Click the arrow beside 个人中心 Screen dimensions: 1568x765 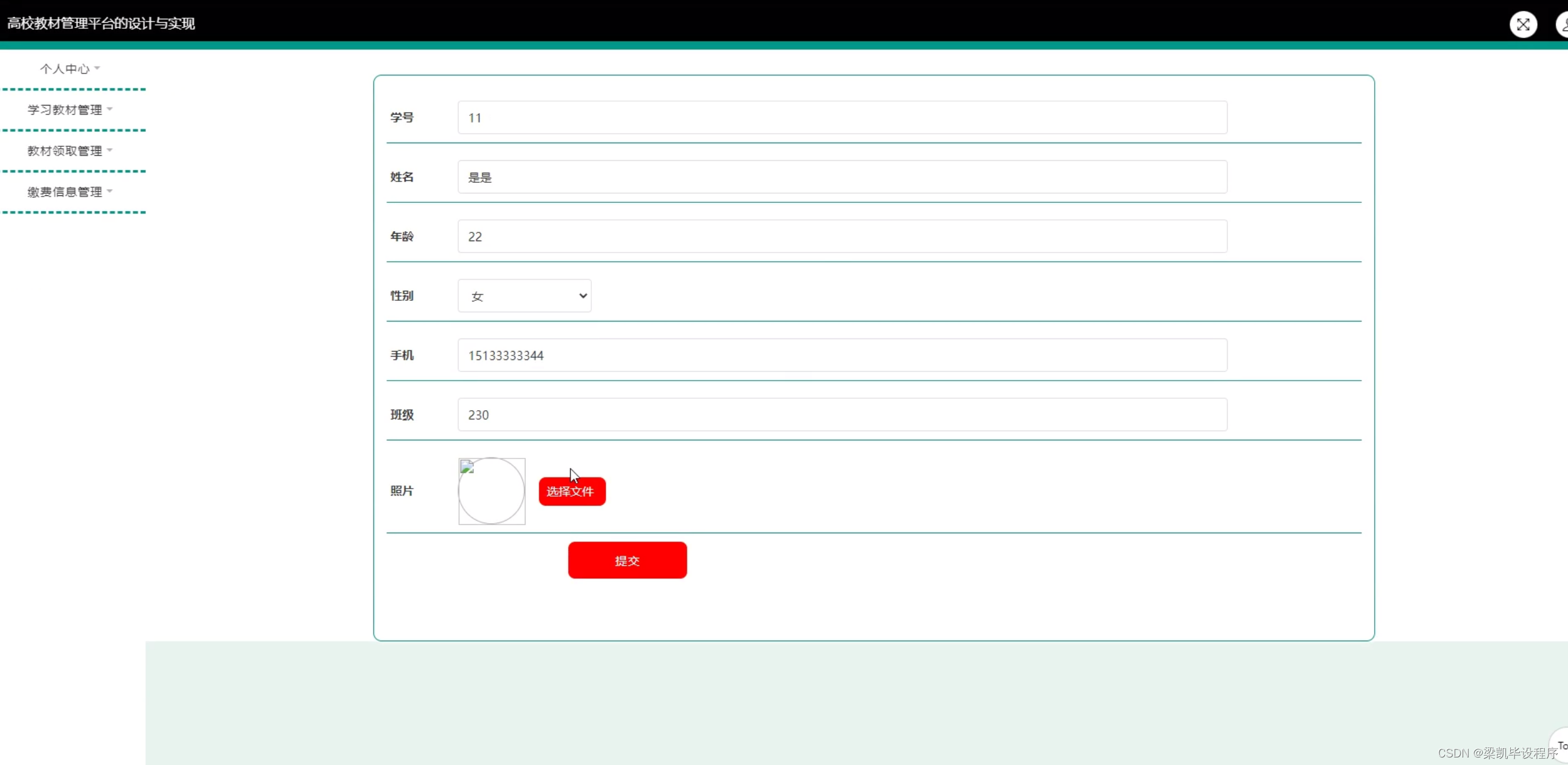(97, 68)
